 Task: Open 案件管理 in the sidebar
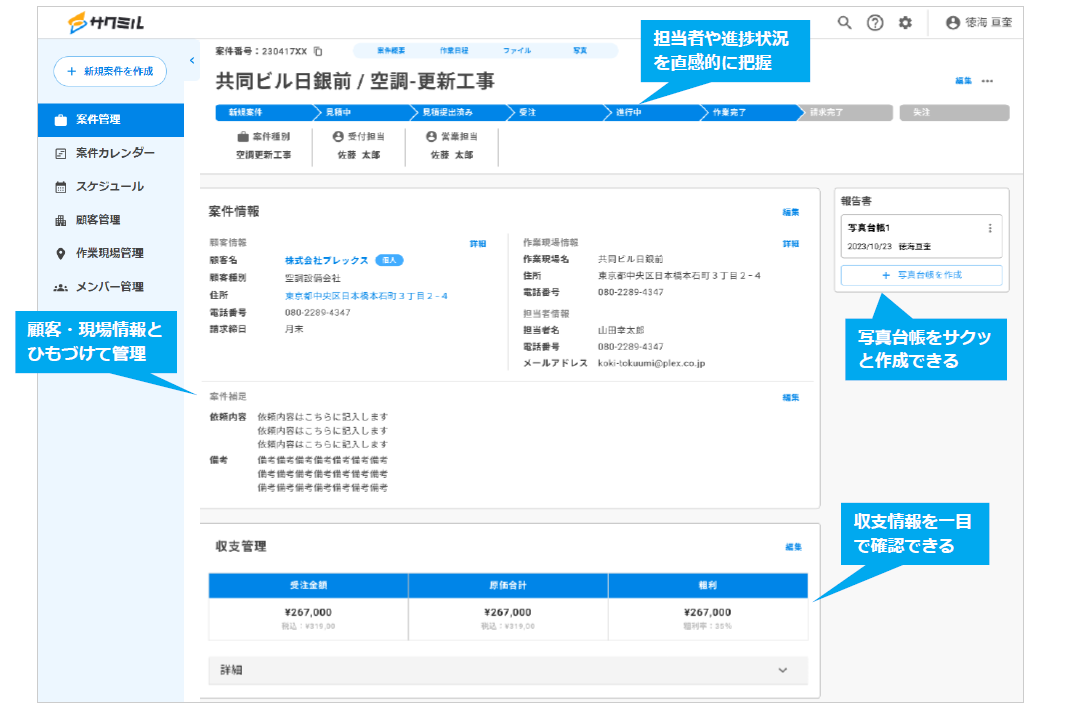click(x=111, y=119)
